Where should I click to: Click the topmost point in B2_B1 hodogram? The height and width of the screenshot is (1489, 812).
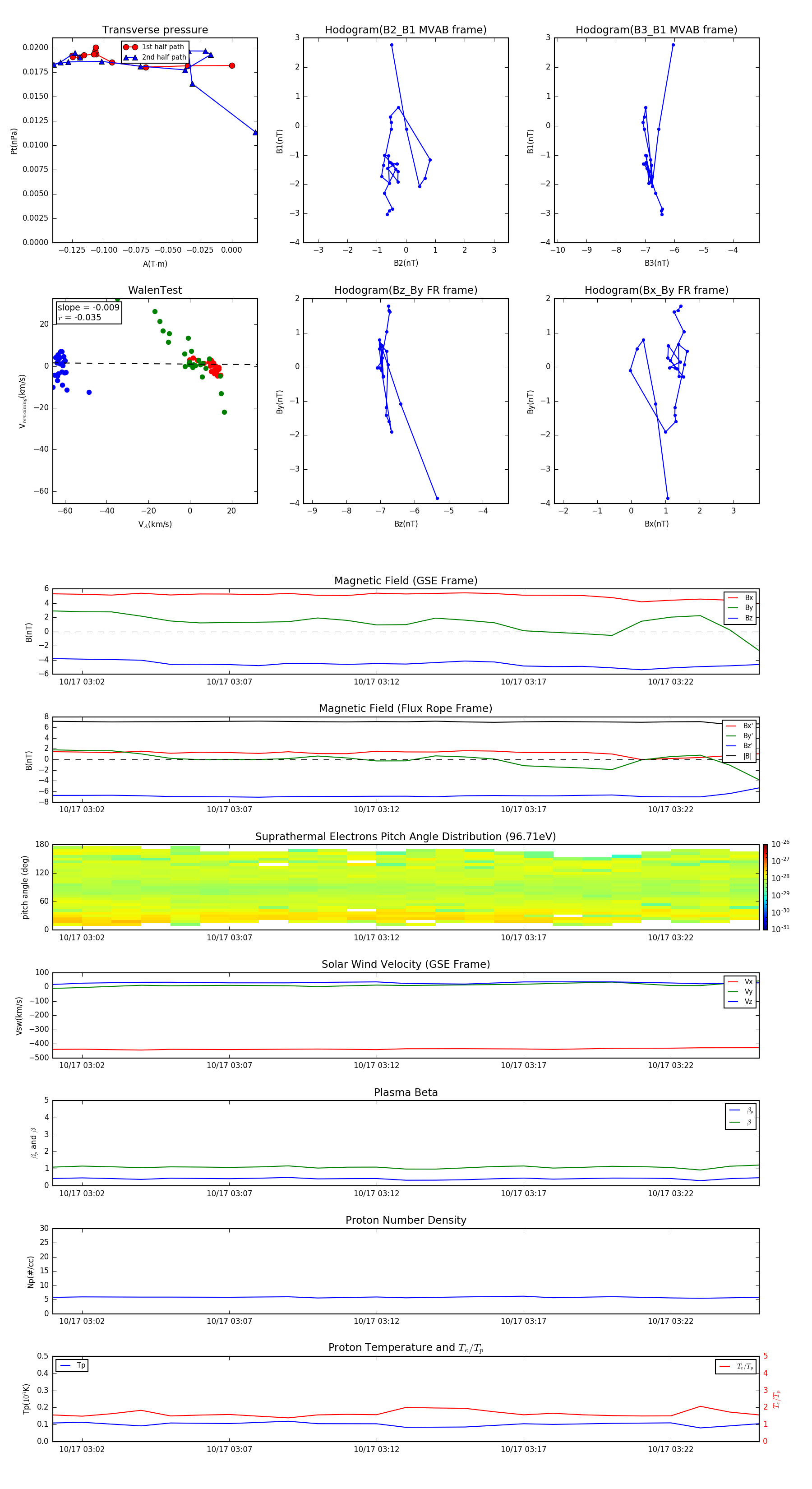click(391, 45)
